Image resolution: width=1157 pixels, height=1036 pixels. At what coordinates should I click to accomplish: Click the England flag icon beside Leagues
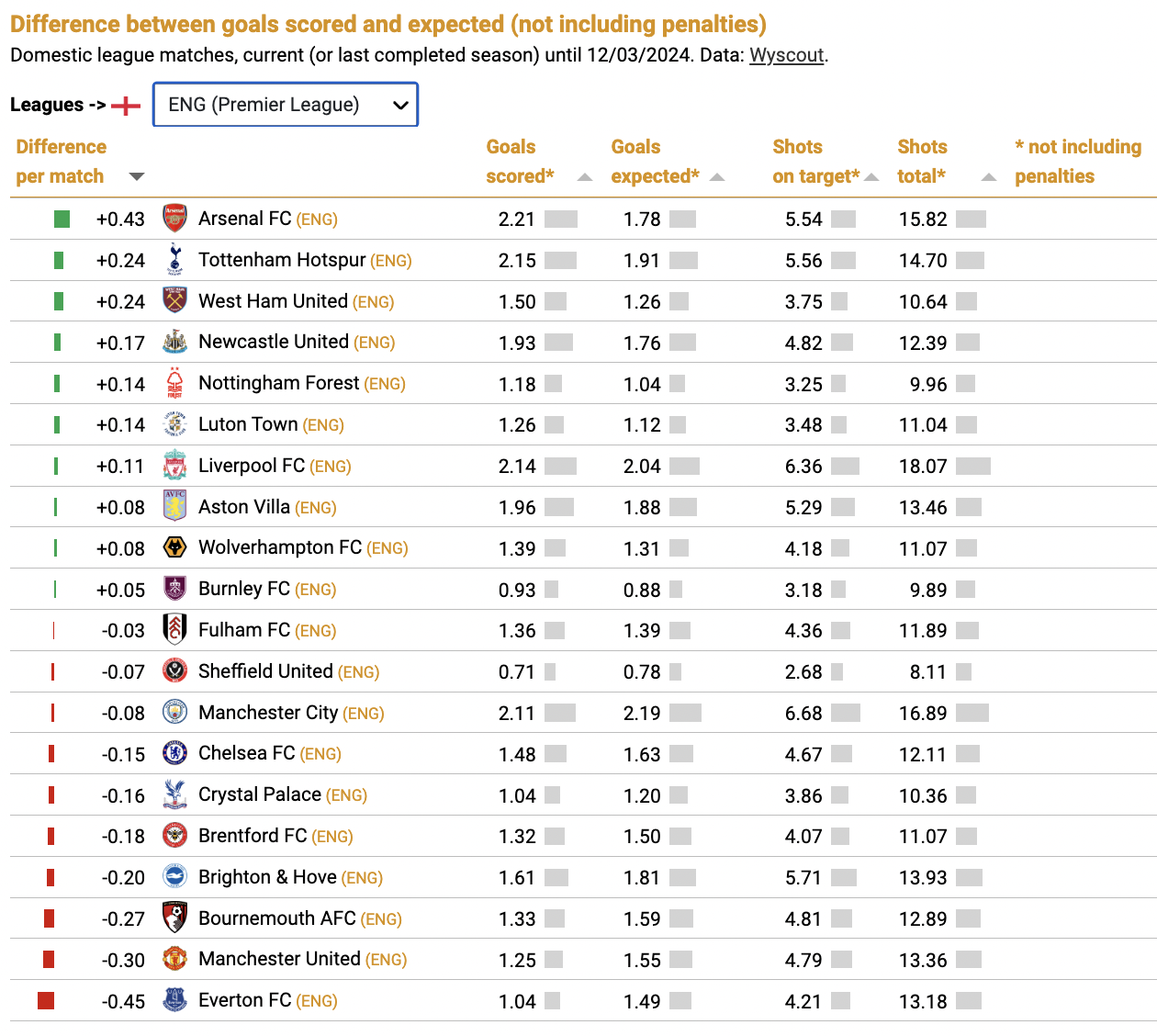126,106
